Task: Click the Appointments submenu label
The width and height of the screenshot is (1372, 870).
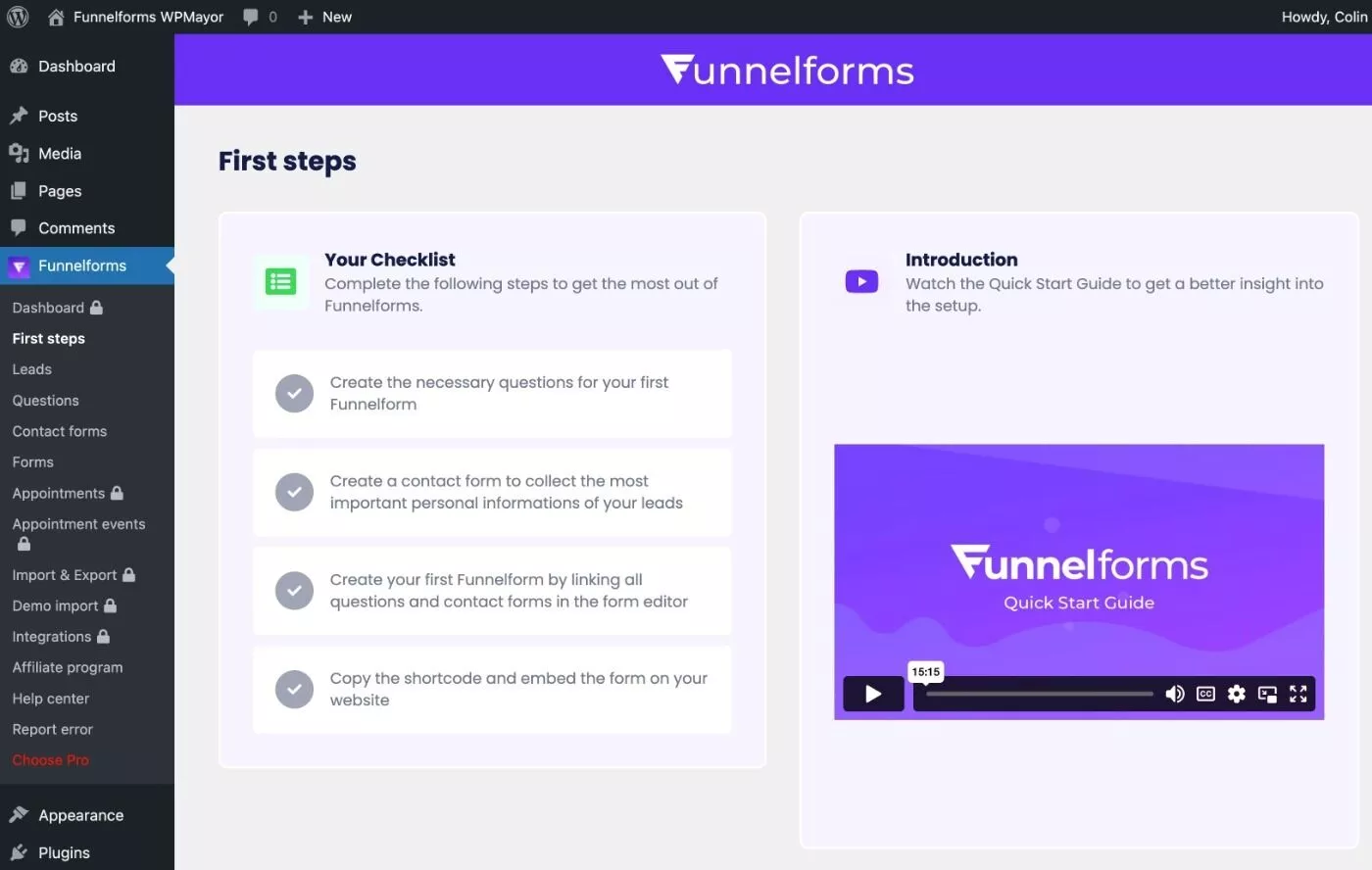Action: tap(58, 493)
